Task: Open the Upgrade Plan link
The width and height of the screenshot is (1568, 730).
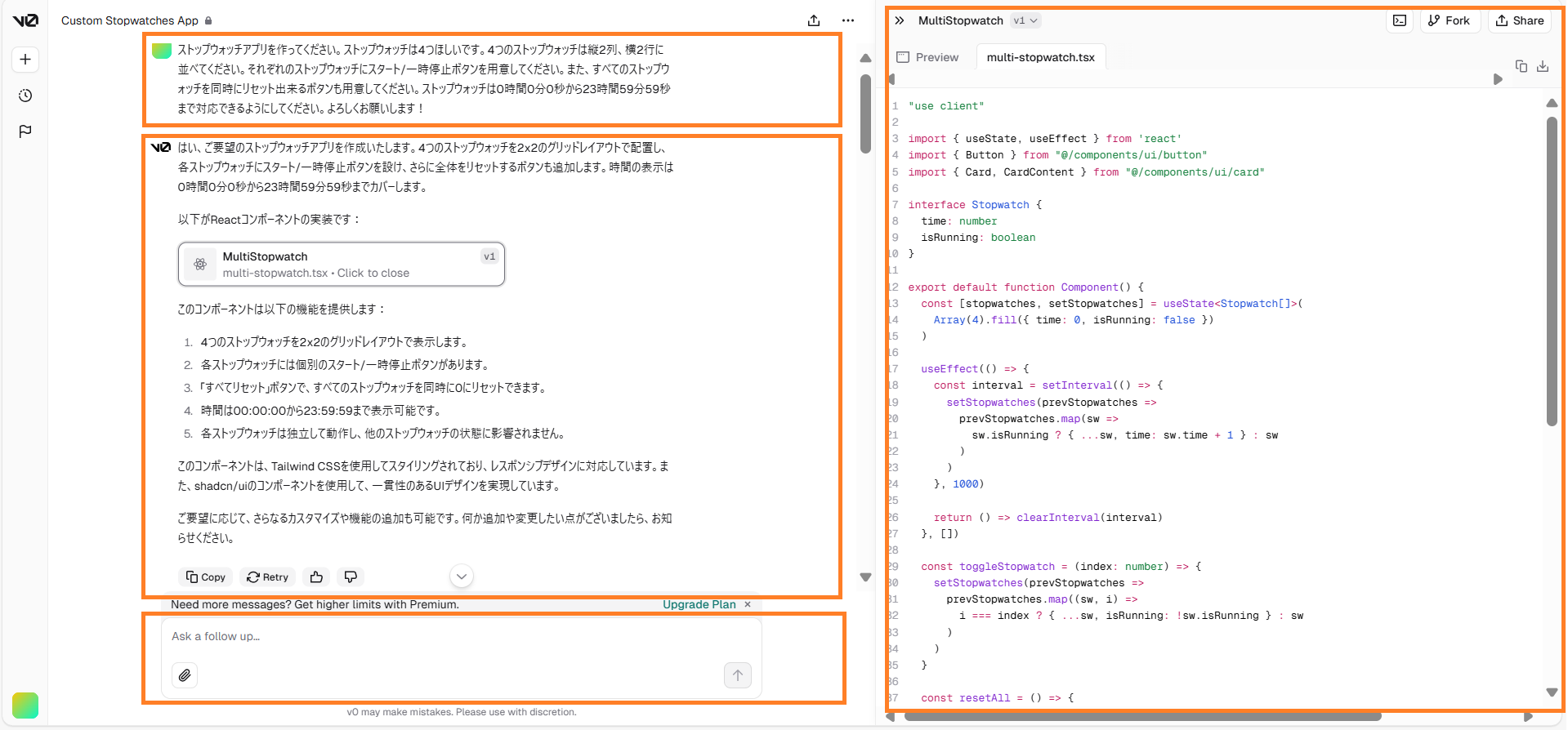Action: (x=699, y=605)
